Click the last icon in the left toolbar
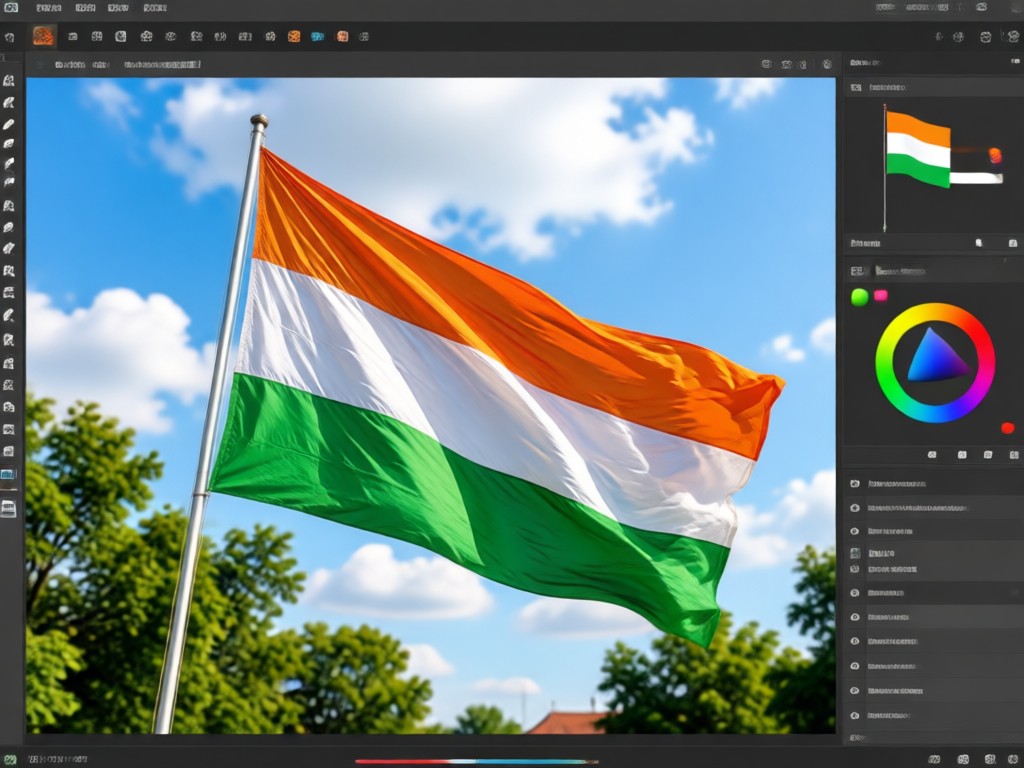1024x768 pixels. tap(8, 509)
